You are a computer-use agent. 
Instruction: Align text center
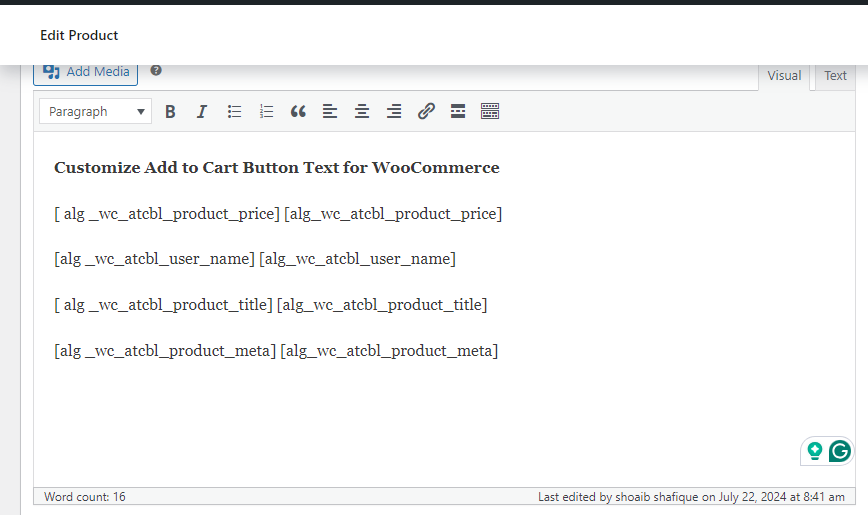362,112
